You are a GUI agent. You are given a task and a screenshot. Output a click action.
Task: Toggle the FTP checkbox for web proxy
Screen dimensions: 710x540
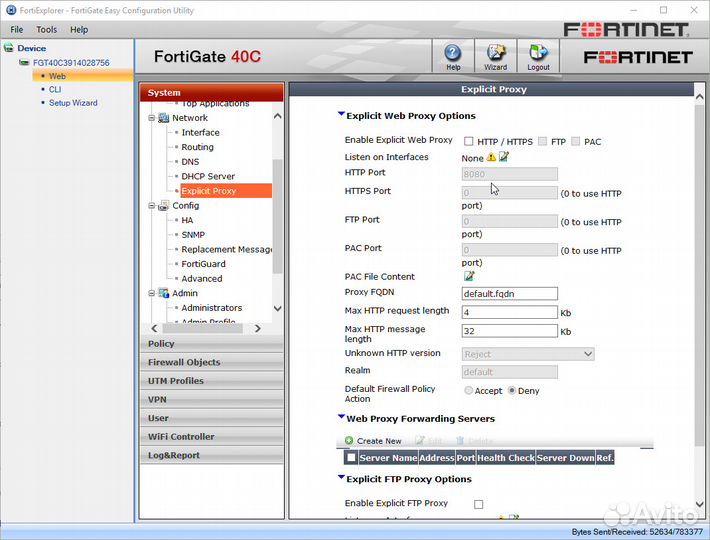(542, 141)
